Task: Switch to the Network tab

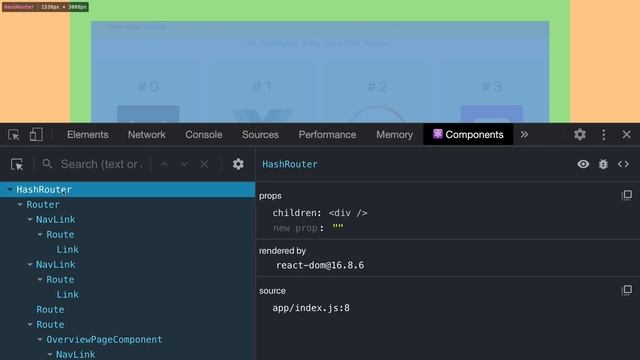Action: point(147,135)
